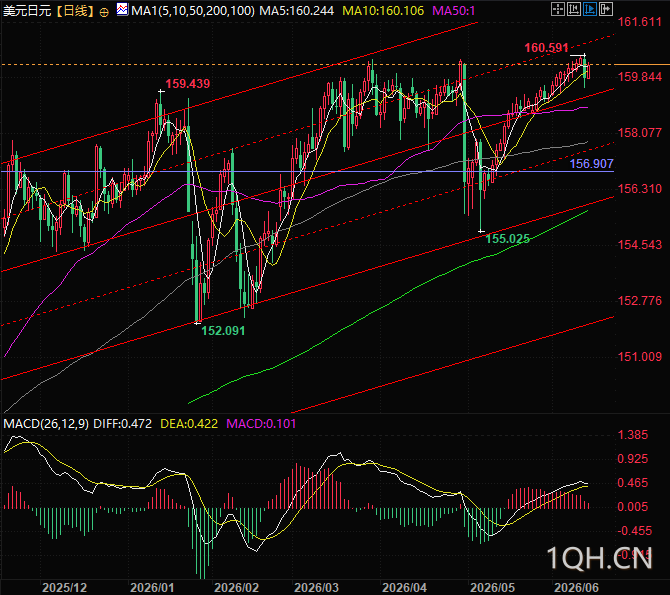Click the DIFF:0.472 value
This screenshot has width=670, height=595.
123,424
